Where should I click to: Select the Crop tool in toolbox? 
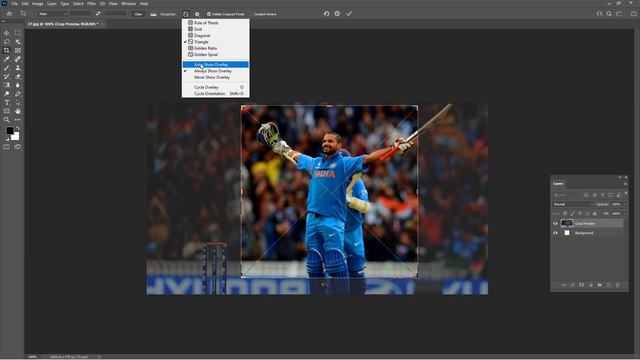pos(7,50)
